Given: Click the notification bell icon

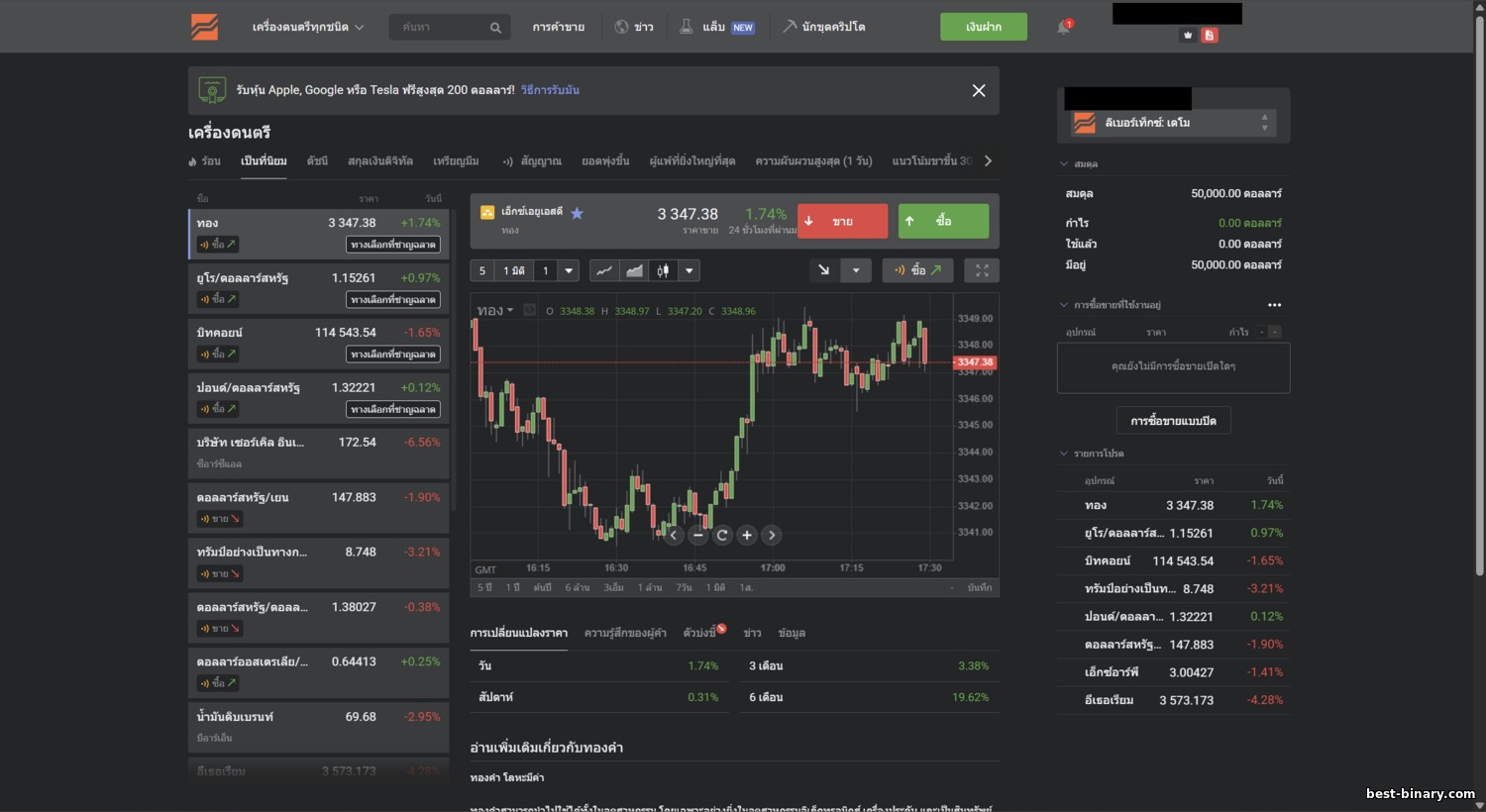Looking at the screenshot, I should 1063,27.
